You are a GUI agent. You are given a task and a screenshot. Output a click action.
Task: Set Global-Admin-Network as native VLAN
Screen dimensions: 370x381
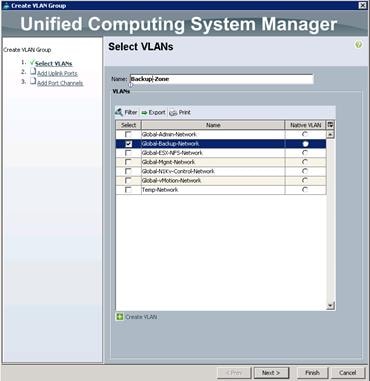tap(305, 134)
